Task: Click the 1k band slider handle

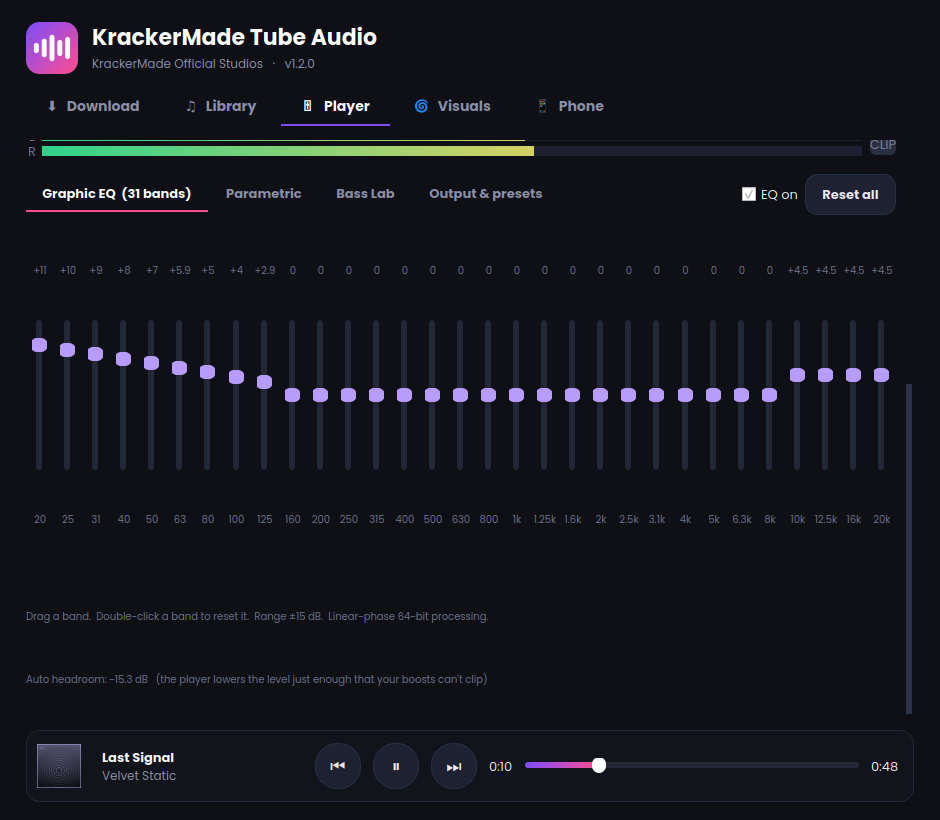Action: tap(516, 394)
